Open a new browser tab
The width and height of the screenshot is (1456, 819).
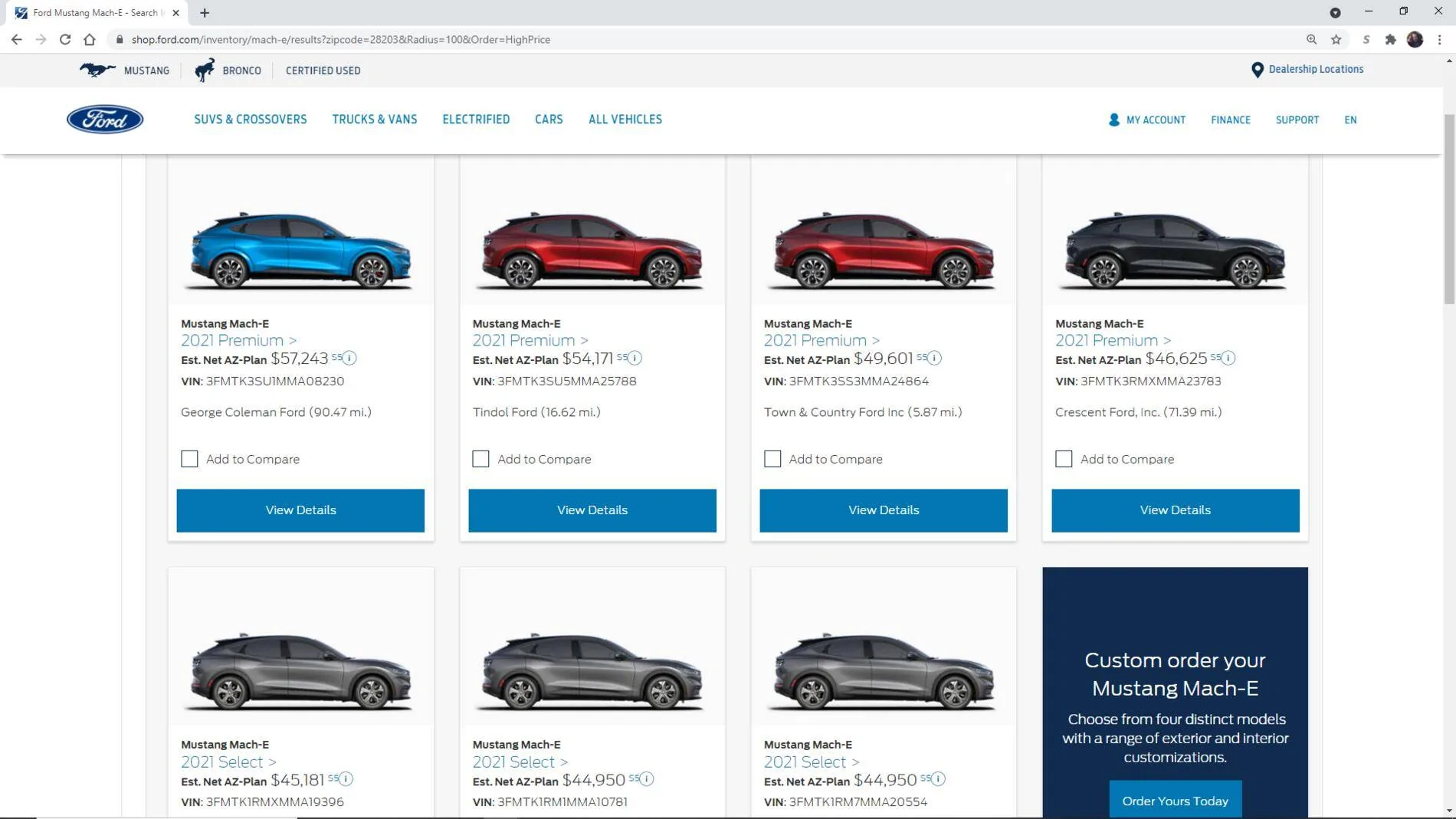point(205,13)
